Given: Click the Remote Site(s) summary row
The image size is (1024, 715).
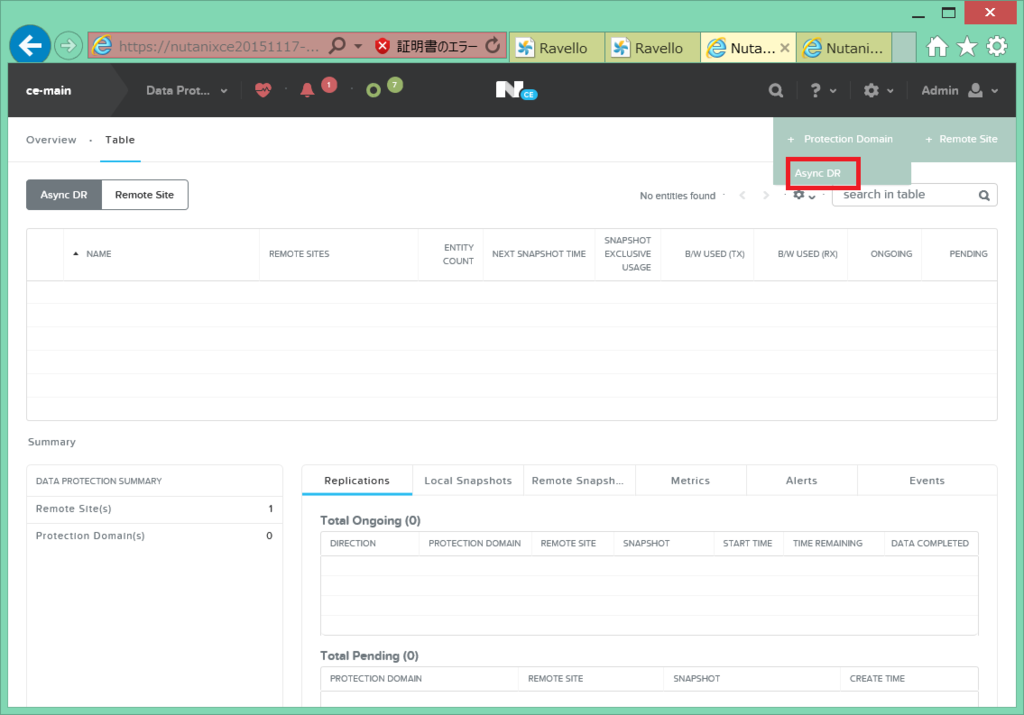Looking at the screenshot, I should click(x=154, y=509).
